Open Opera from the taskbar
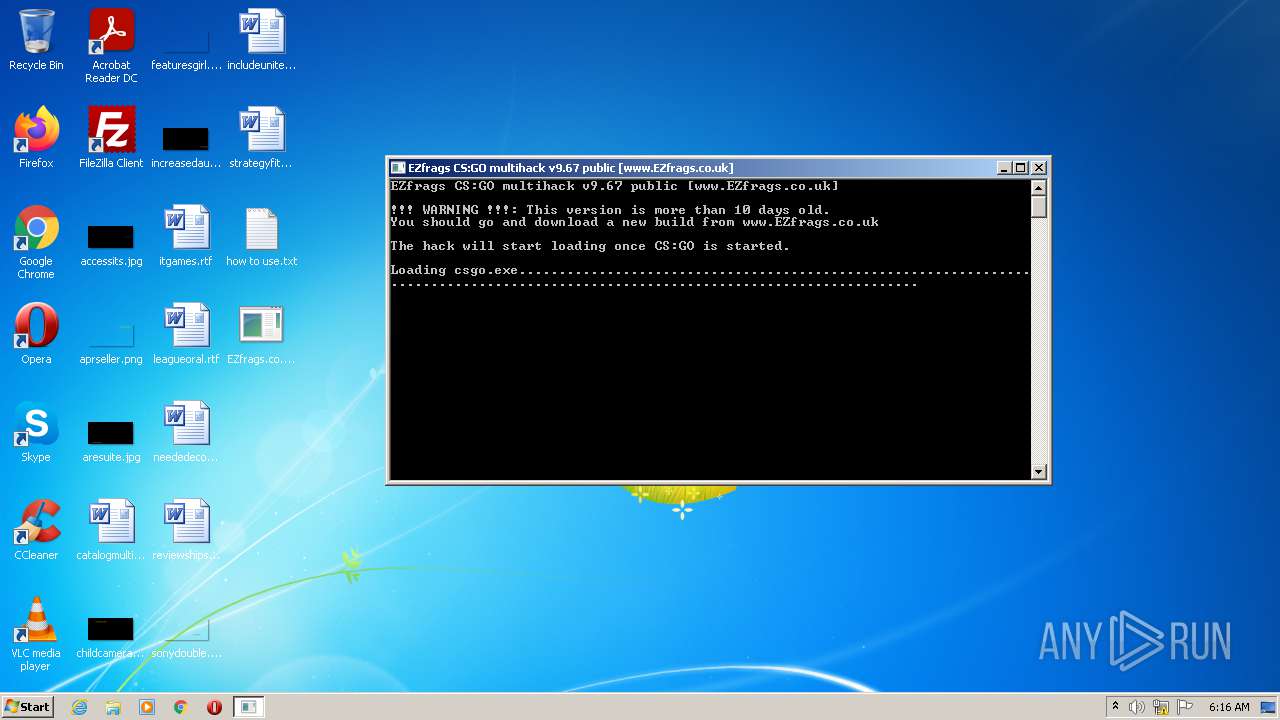 coord(214,707)
